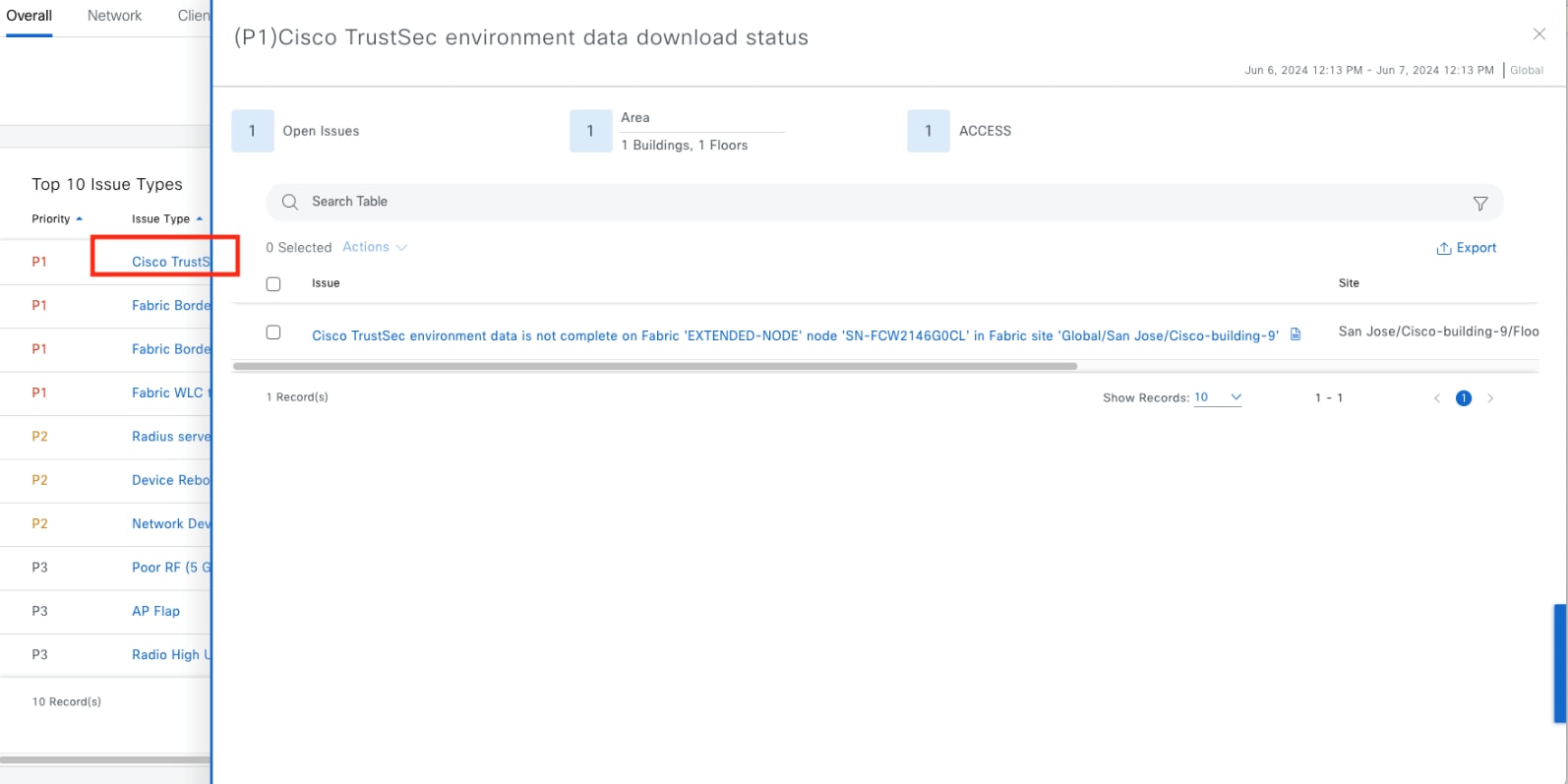1568x784 pixels.
Task: Switch to the Overall tab
Action: (30, 16)
